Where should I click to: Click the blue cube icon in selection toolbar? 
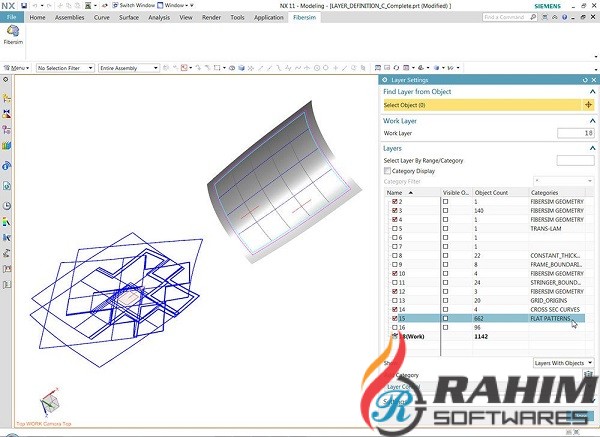click(x=241, y=68)
